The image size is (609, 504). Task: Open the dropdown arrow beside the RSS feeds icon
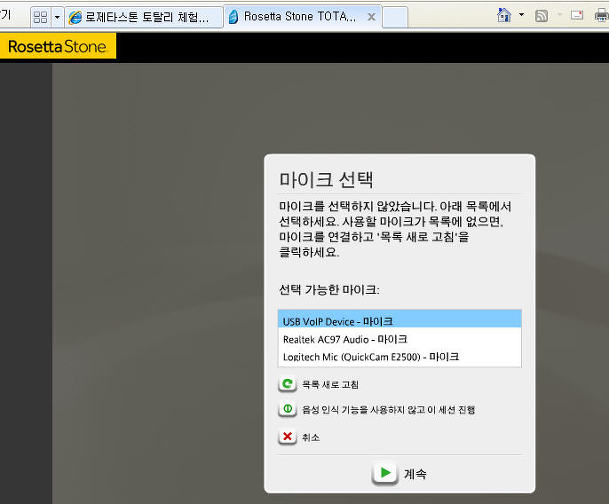pos(559,15)
